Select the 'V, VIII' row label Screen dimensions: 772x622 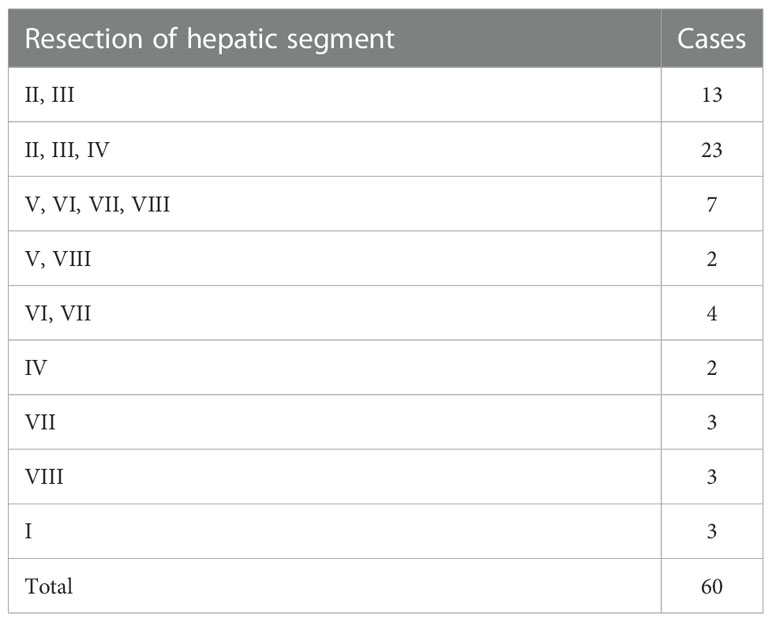[58, 259]
